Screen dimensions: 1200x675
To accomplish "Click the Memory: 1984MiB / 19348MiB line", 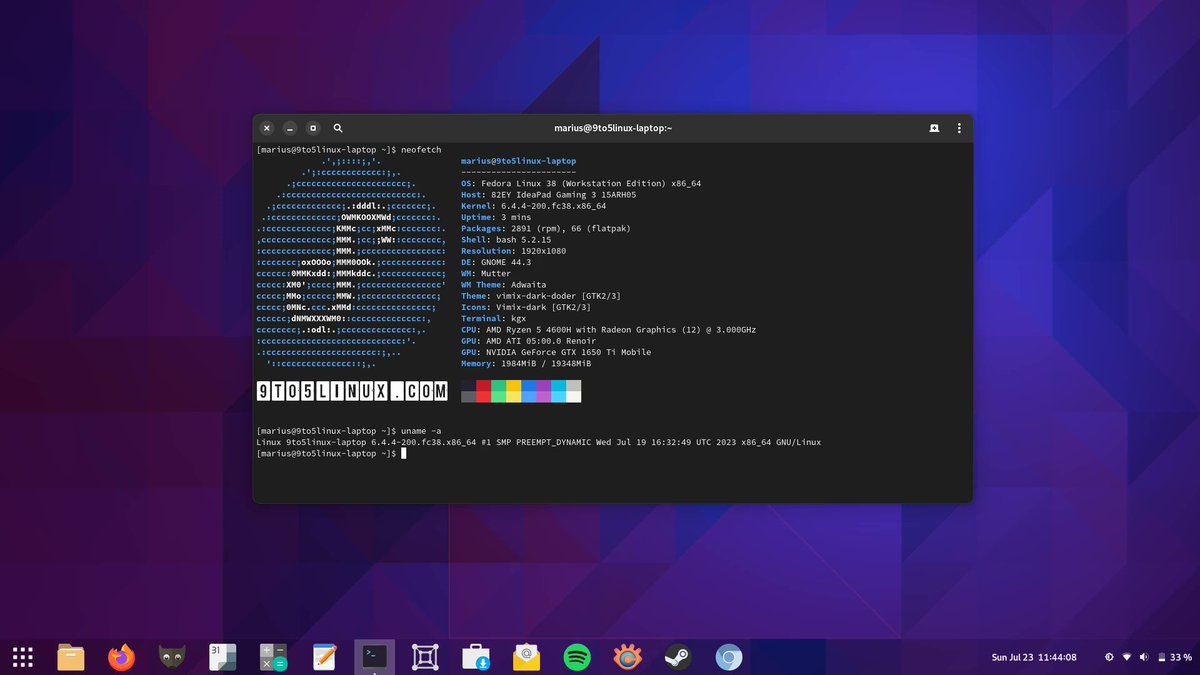I will pos(527,363).
